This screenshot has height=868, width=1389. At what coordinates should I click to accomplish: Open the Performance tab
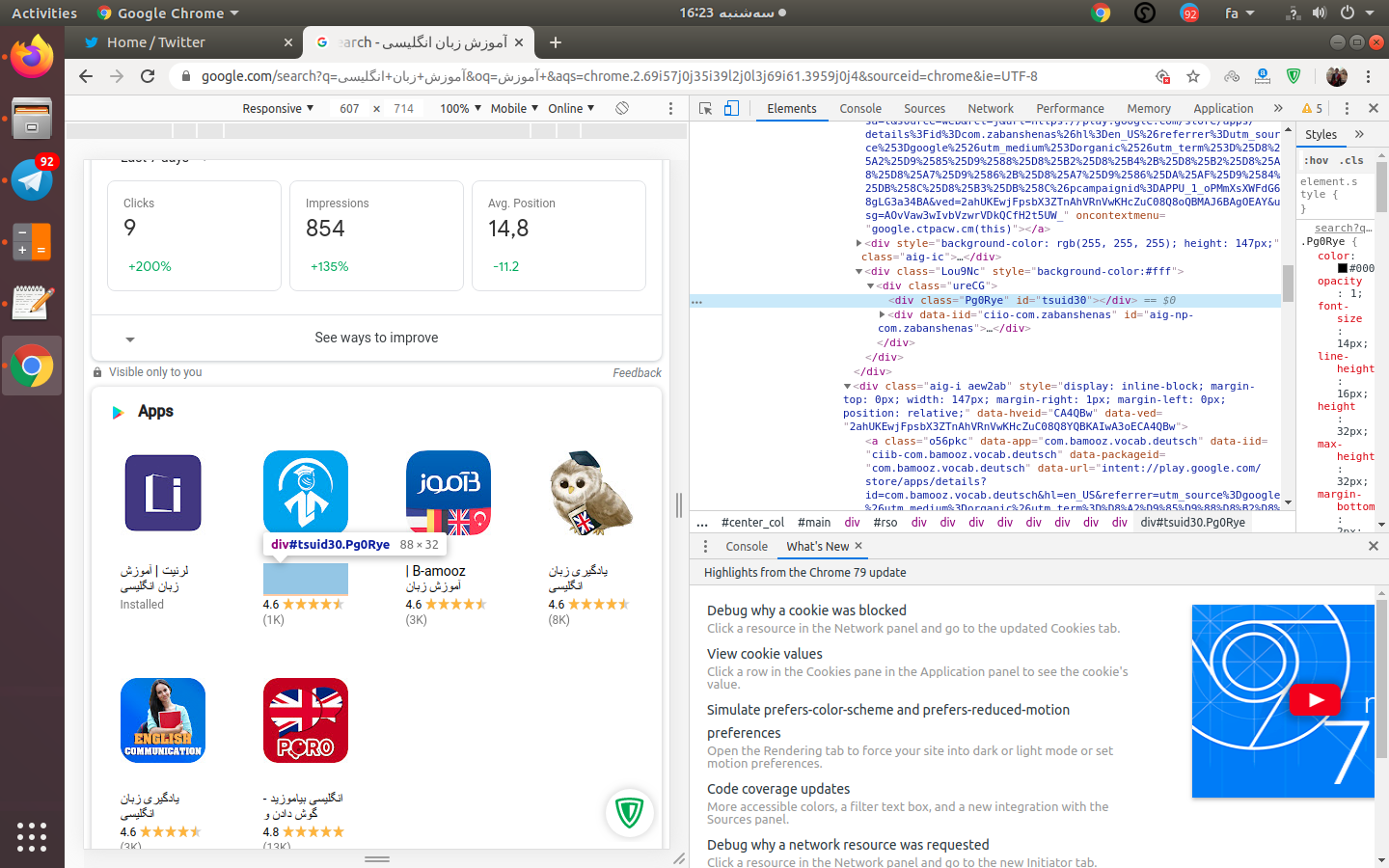point(1070,108)
